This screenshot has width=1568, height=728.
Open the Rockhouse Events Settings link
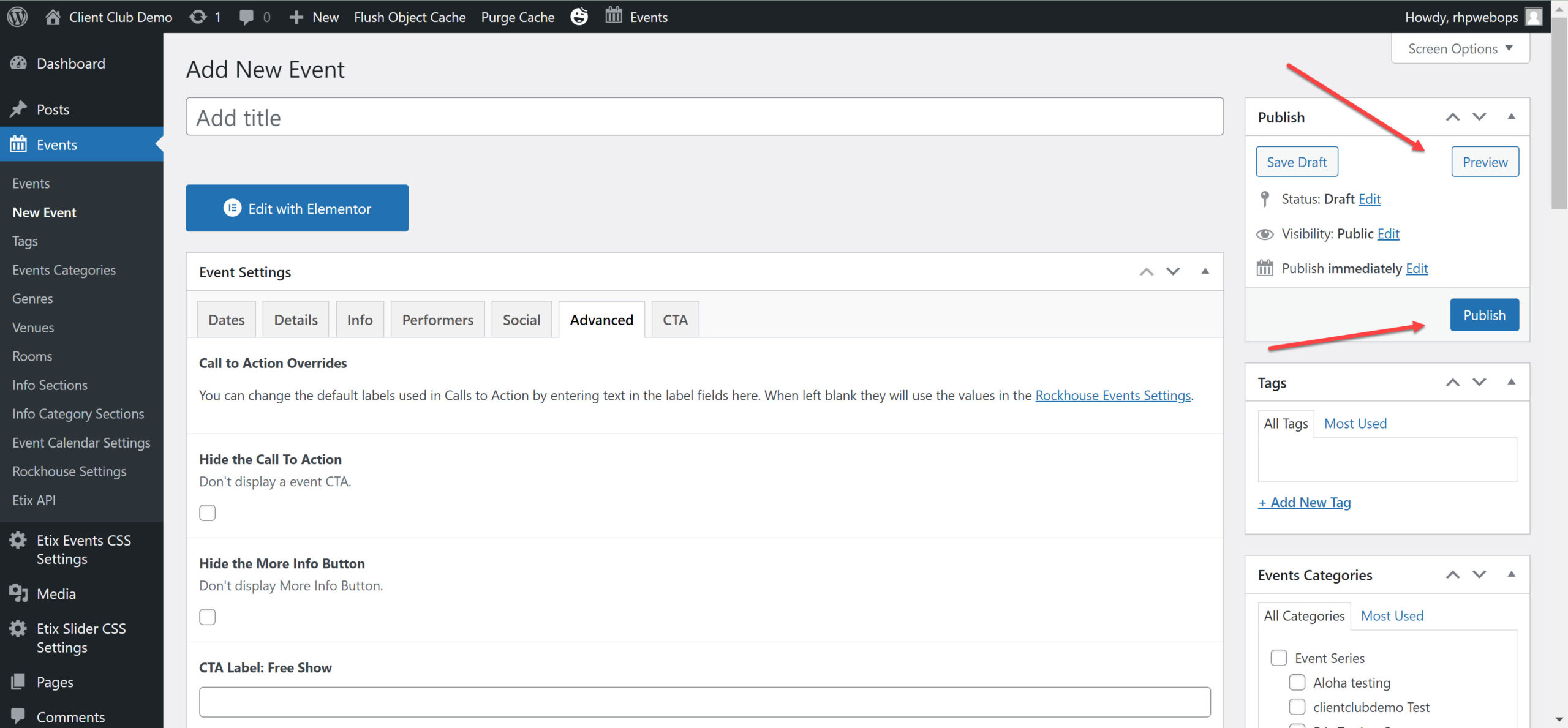pyautogui.click(x=1113, y=396)
